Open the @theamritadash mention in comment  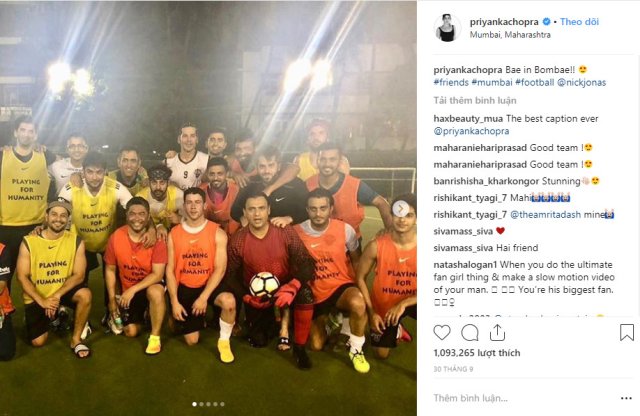pos(545,215)
